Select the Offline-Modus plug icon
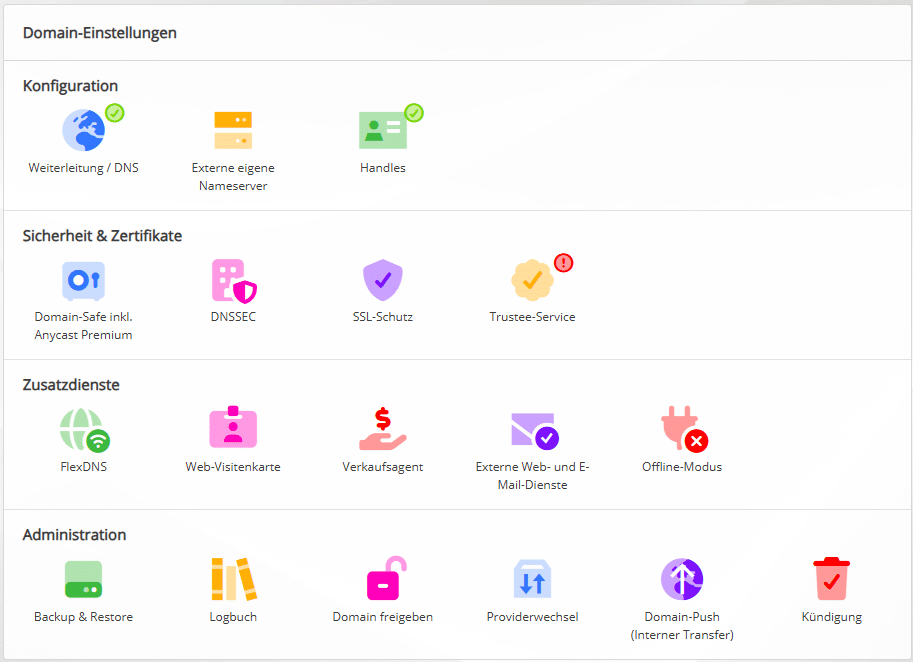Image resolution: width=913 pixels, height=662 pixels. (x=684, y=429)
